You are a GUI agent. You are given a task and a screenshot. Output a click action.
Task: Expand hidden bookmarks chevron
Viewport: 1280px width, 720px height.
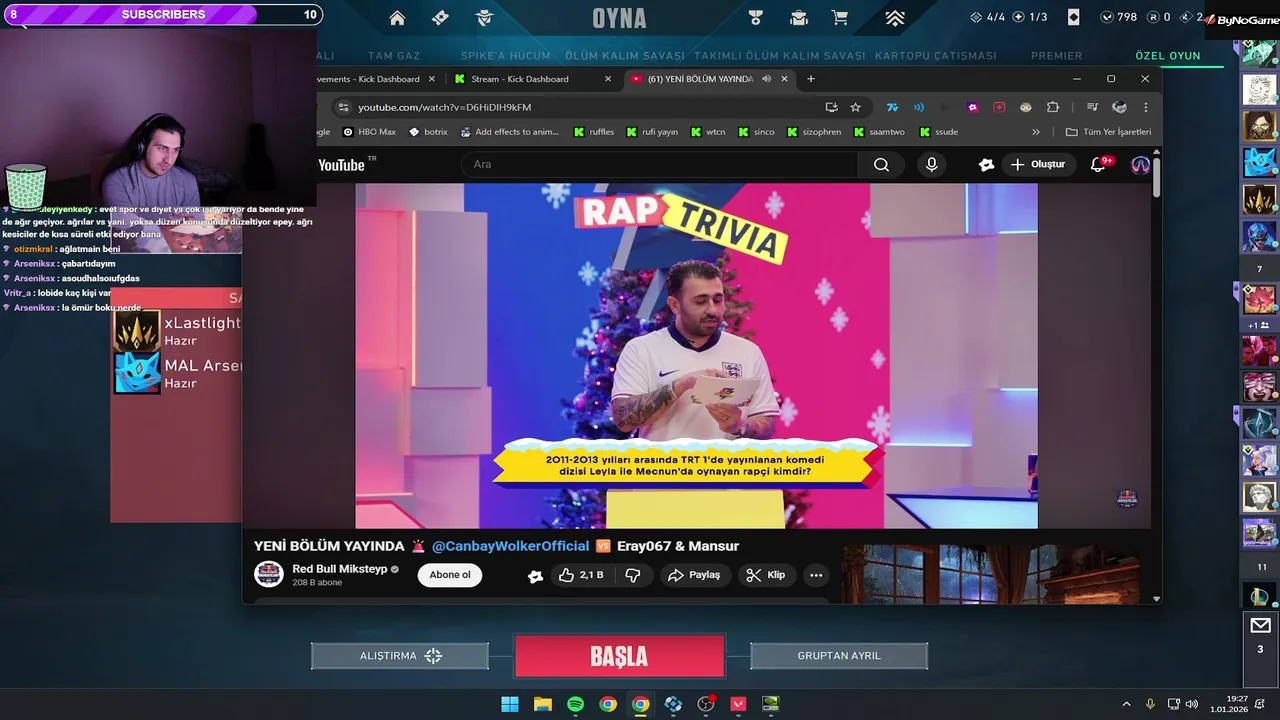[x=1036, y=132]
